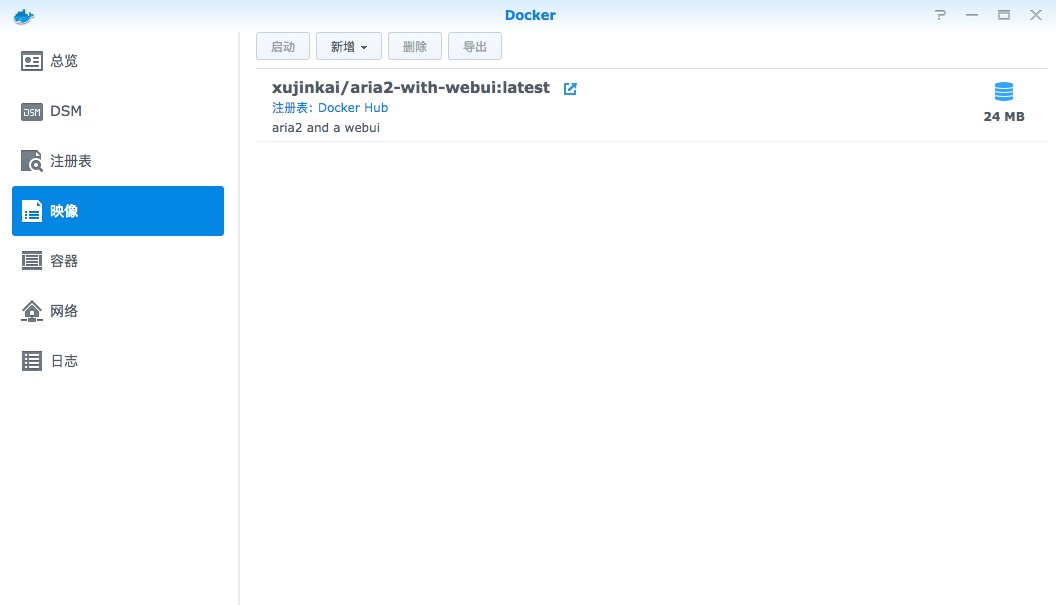The width and height of the screenshot is (1056, 605).
Task: Maximize the Docker window
Action: coord(1003,15)
